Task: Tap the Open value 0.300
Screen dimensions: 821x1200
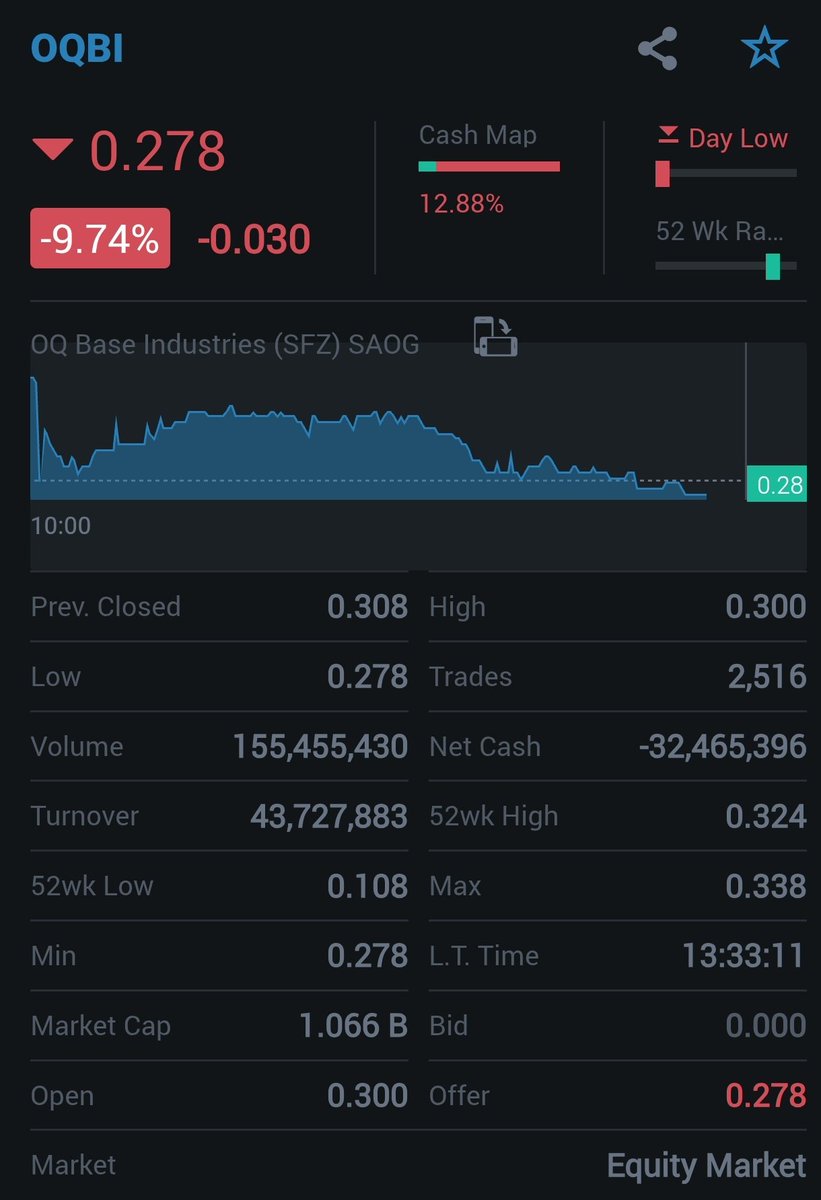Action: click(367, 1096)
